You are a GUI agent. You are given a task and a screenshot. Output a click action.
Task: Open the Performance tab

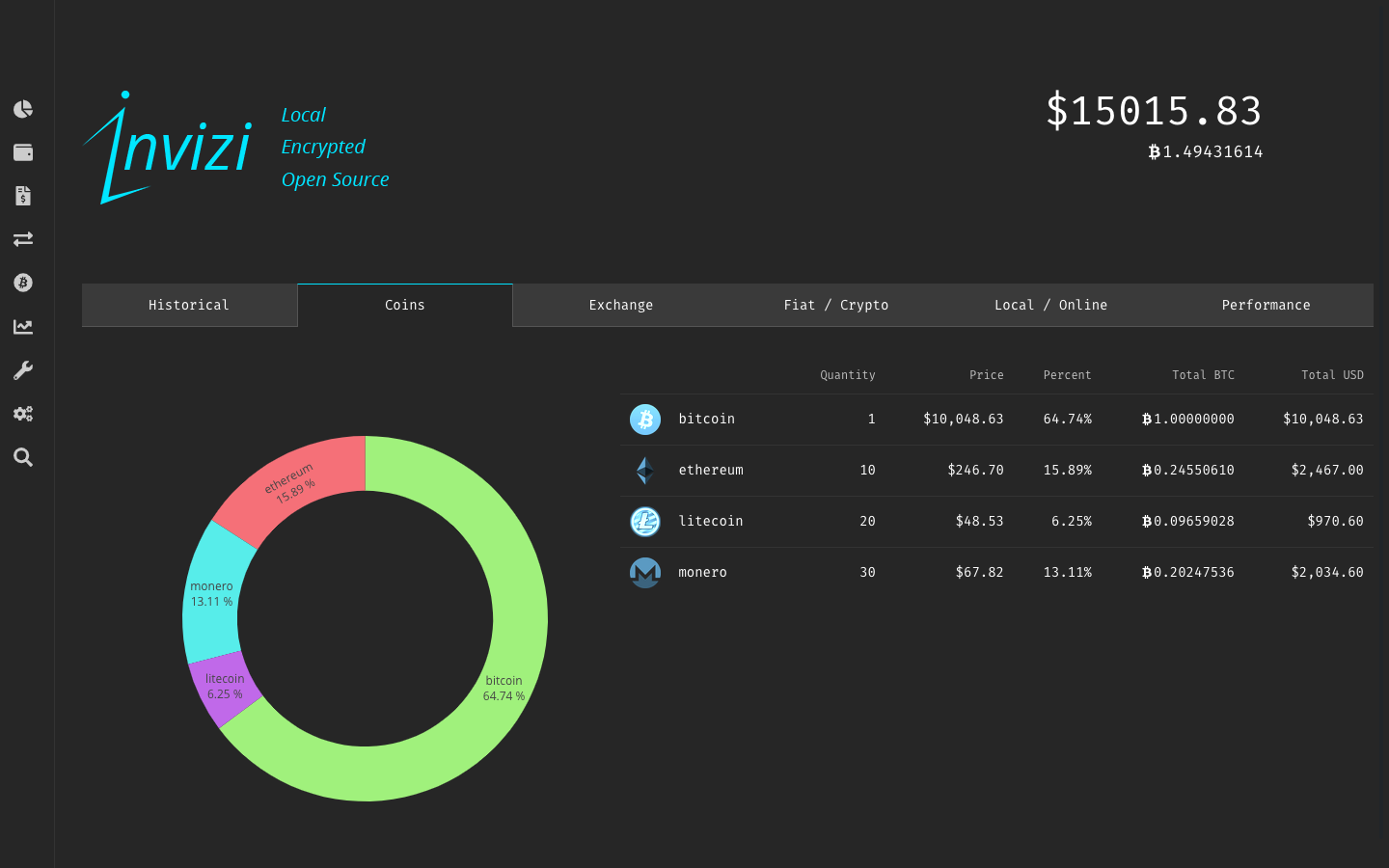click(x=1266, y=305)
